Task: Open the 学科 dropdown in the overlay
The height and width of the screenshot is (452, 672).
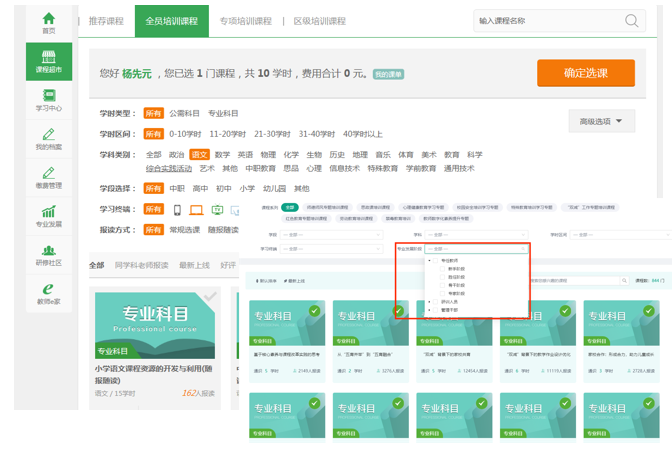Action: coord(476,235)
